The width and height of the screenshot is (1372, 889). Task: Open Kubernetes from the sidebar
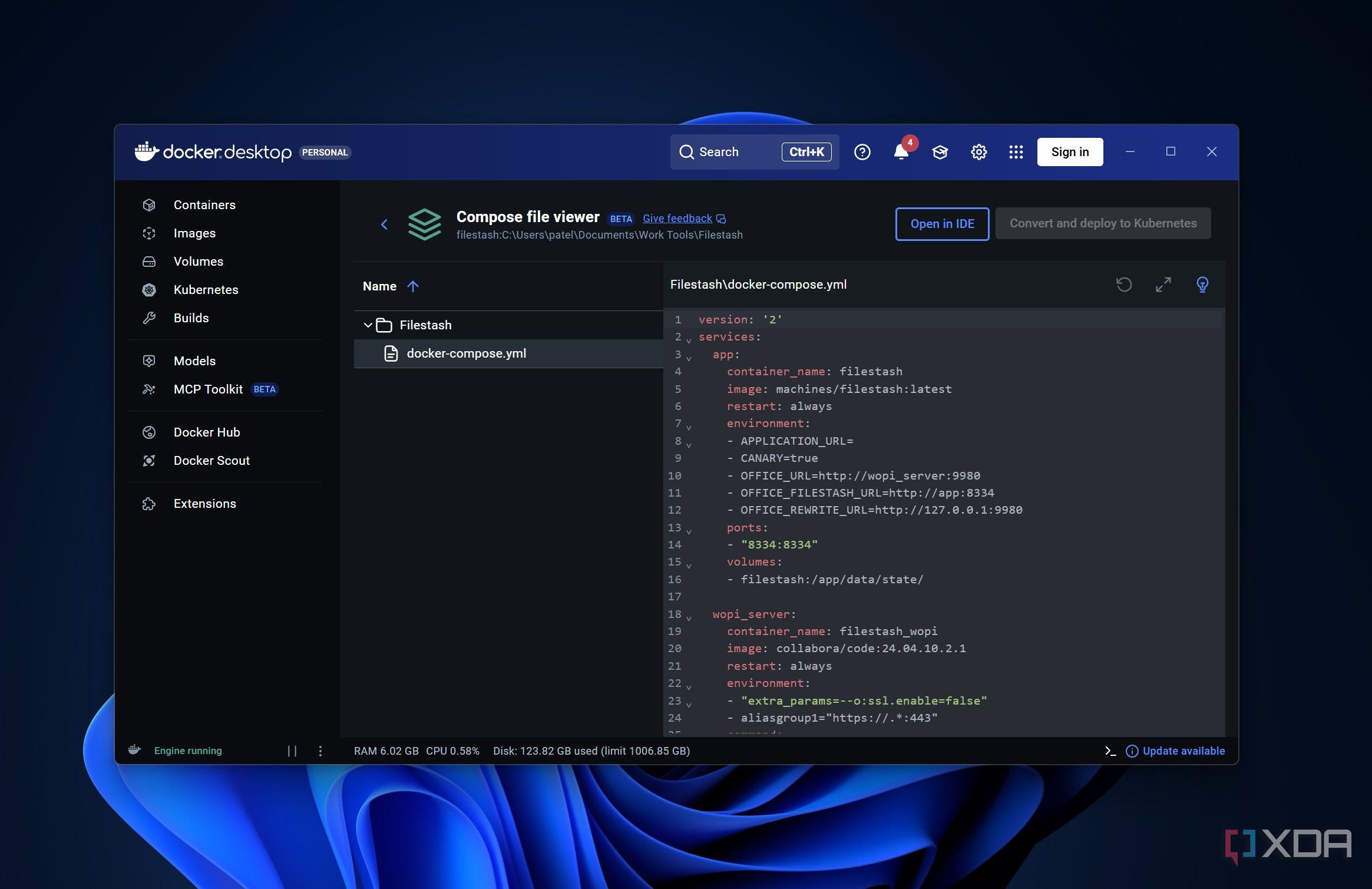(x=206, y=290)
